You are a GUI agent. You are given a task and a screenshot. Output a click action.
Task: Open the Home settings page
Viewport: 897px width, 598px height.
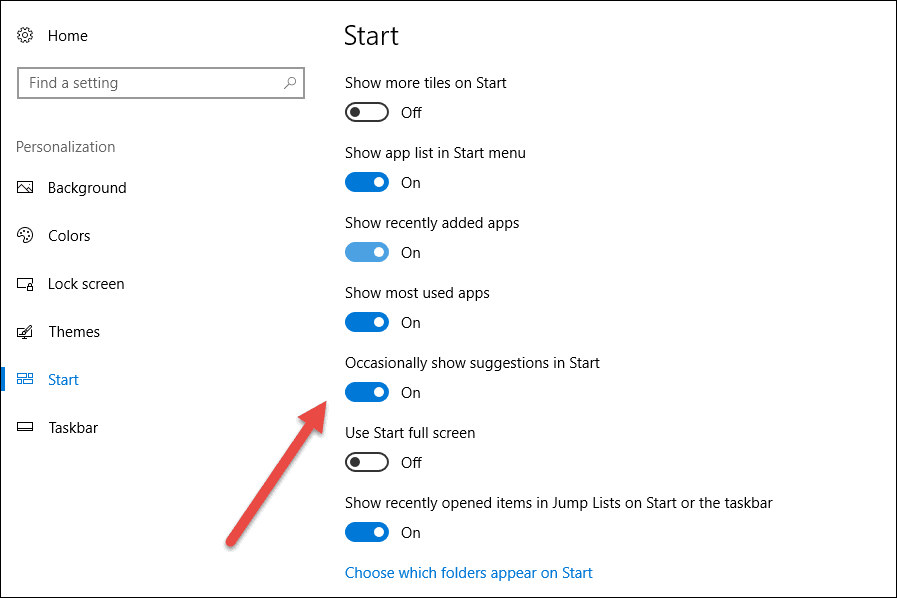(x=68, y=35)
